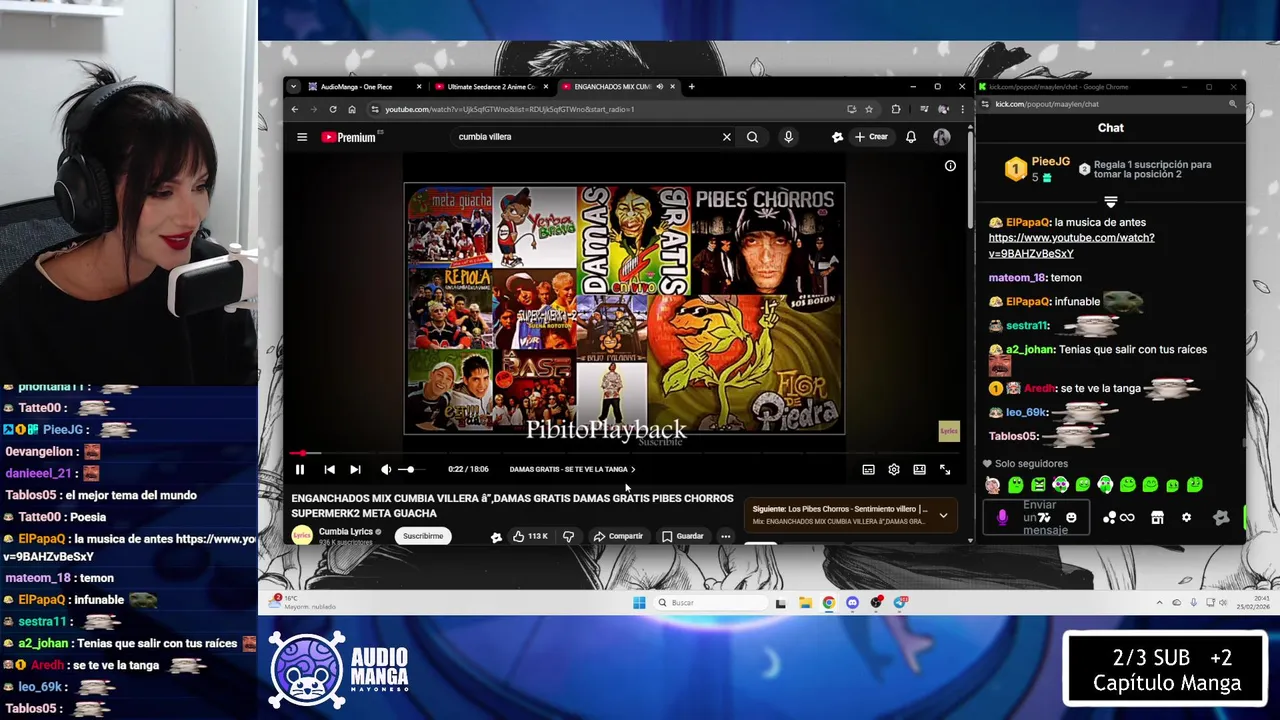Run search with the magnifier button

pyautogui.click(x=752, y=137)
